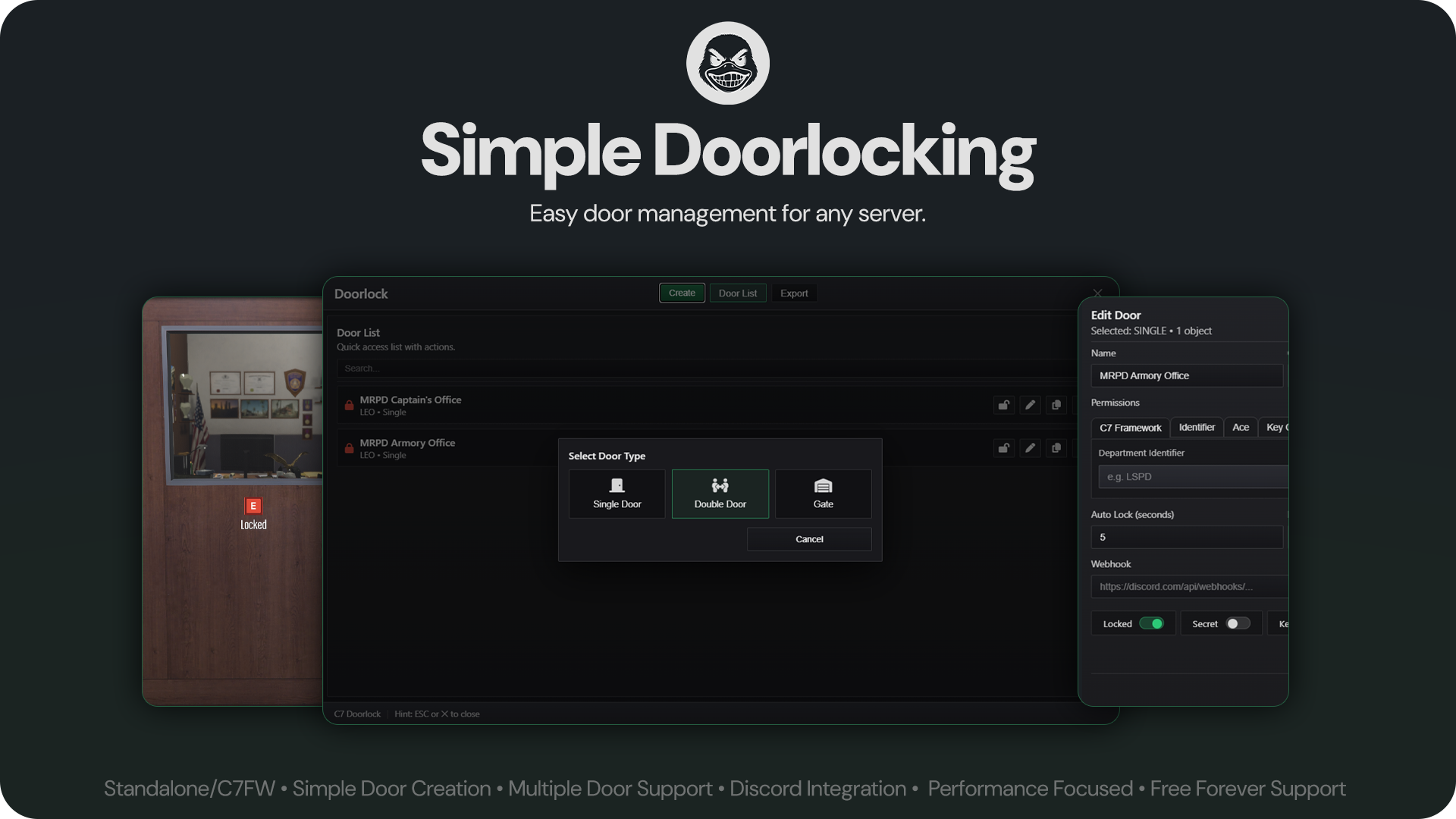1456x819 pixels.
Task: Select the C7 Framework permission tab
Action: [x=1130, y=428]
